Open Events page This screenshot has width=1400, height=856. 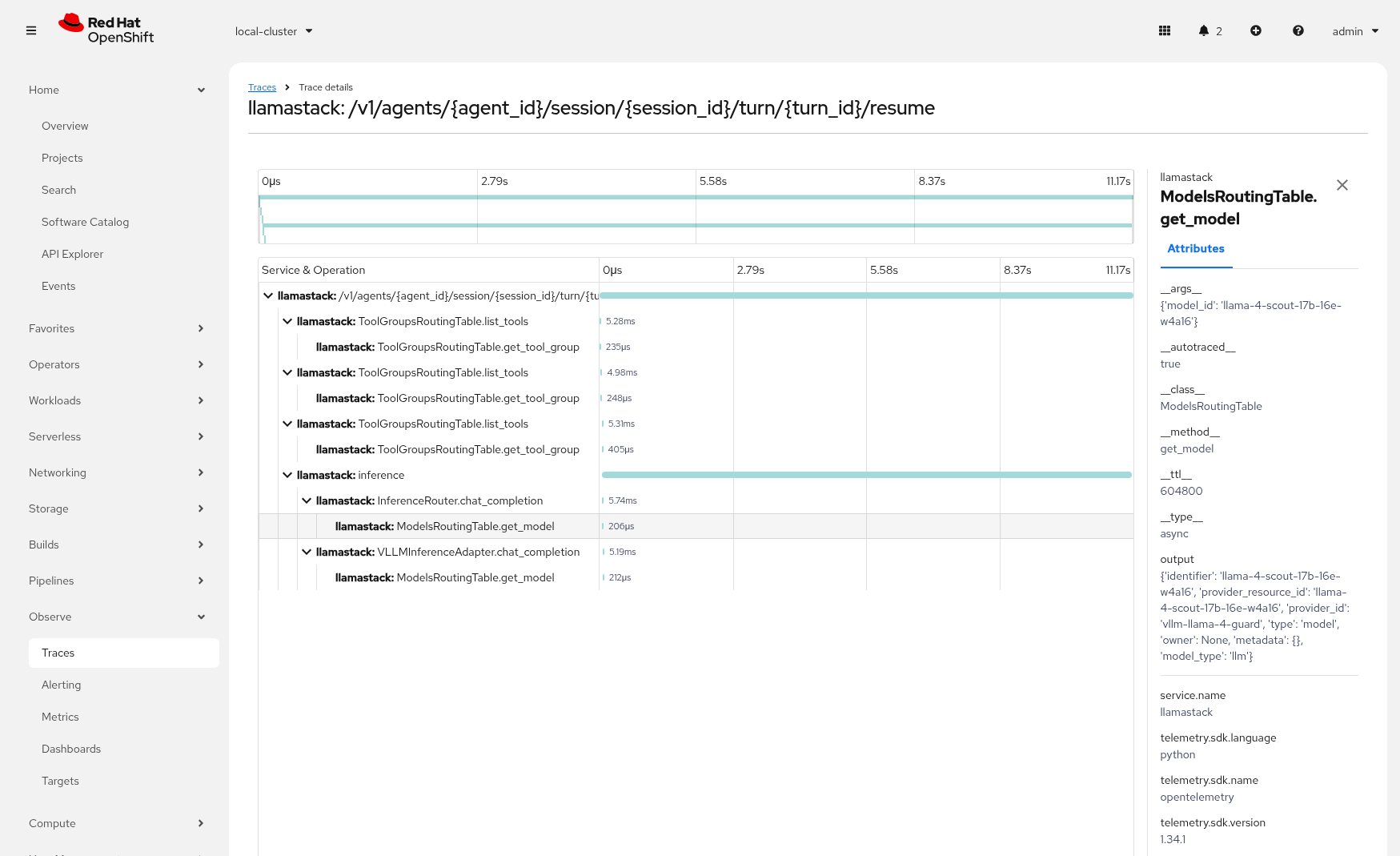click(x=58, y=286)
